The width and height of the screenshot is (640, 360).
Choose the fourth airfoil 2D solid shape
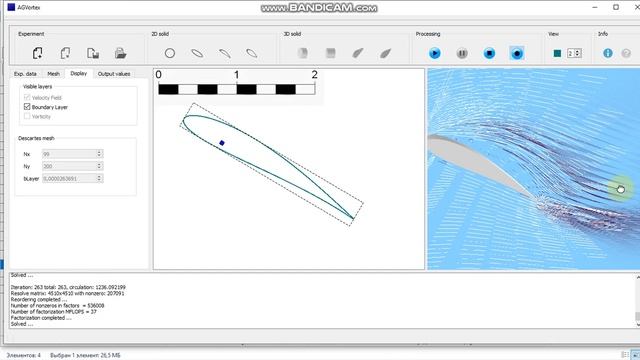point(252,53)
